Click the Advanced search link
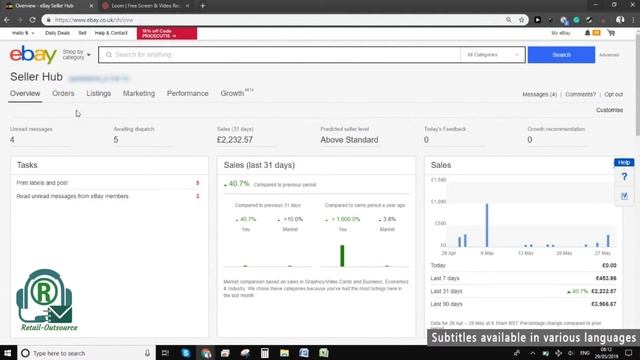The height and width of the screenshot is (360, 640). 609,55
